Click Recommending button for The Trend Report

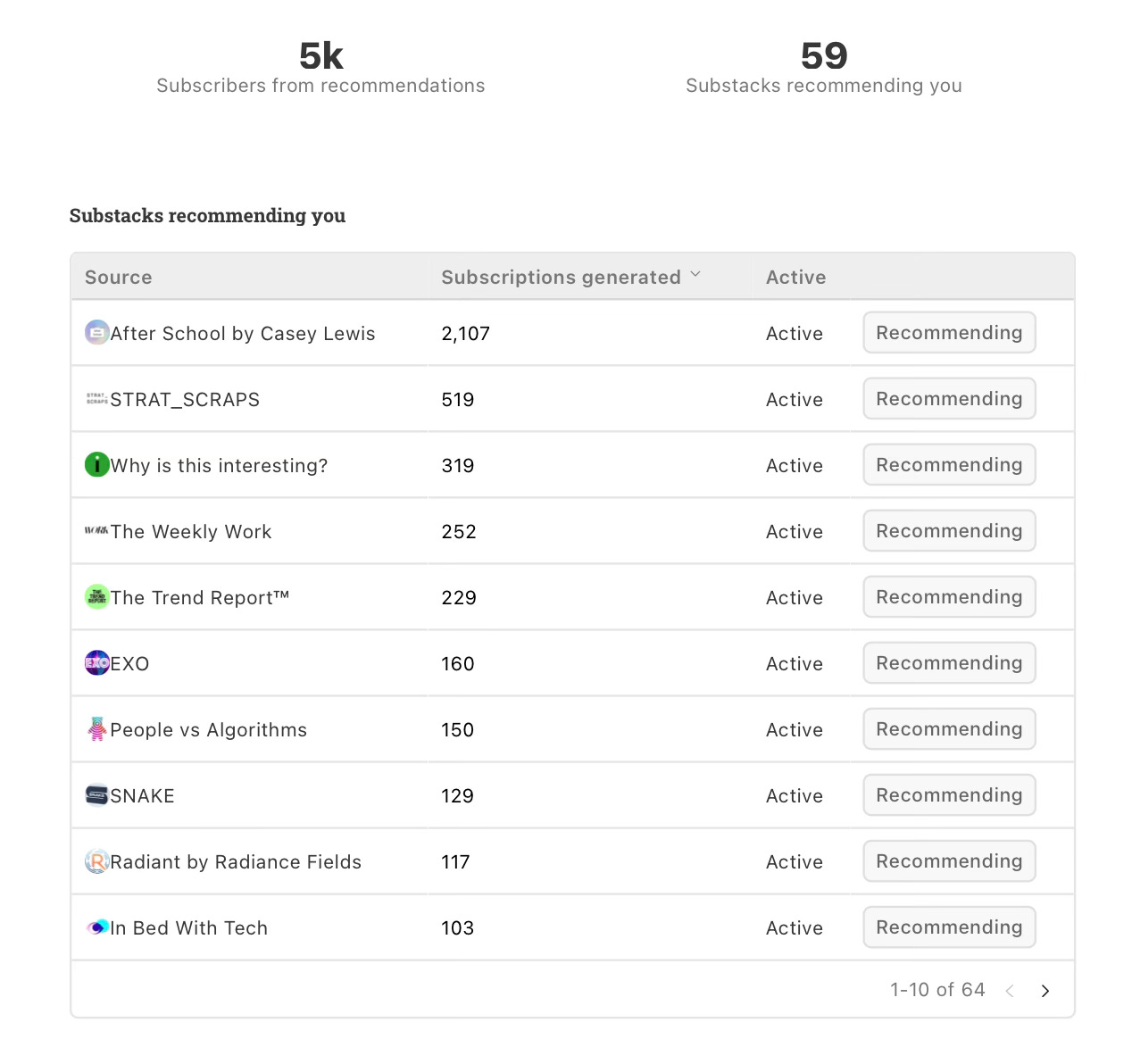949,597
